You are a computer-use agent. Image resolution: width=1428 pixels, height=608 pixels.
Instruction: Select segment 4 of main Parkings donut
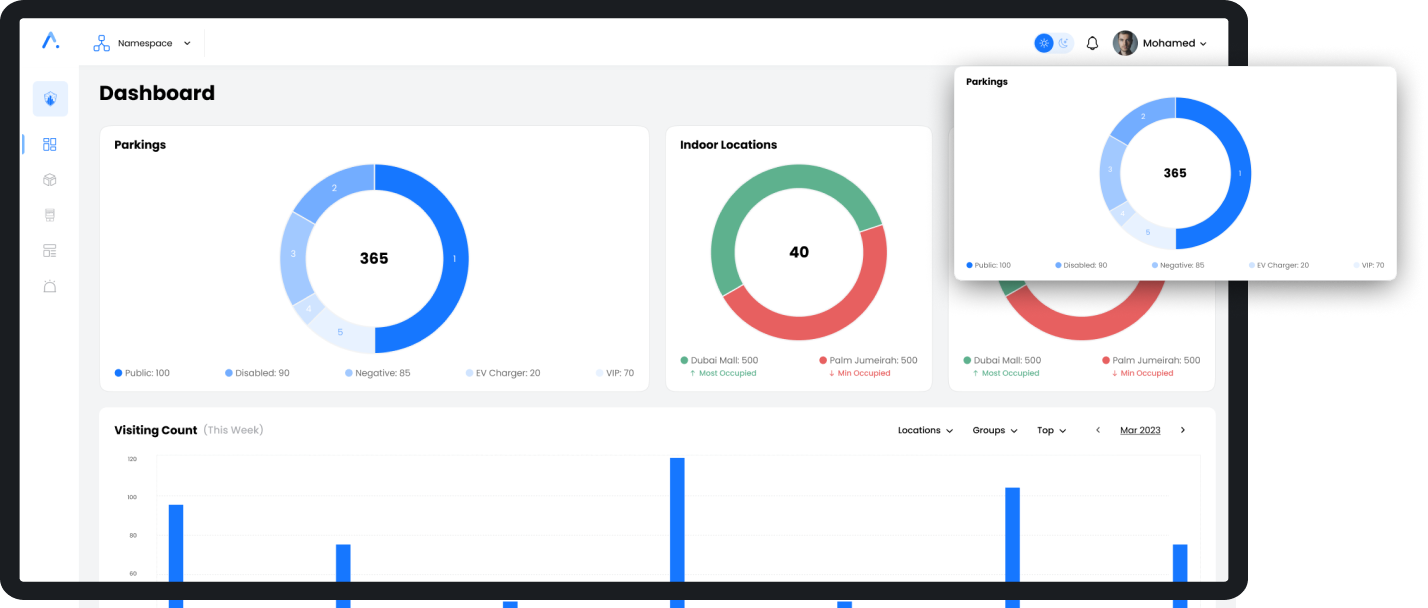tap(309, 308)
